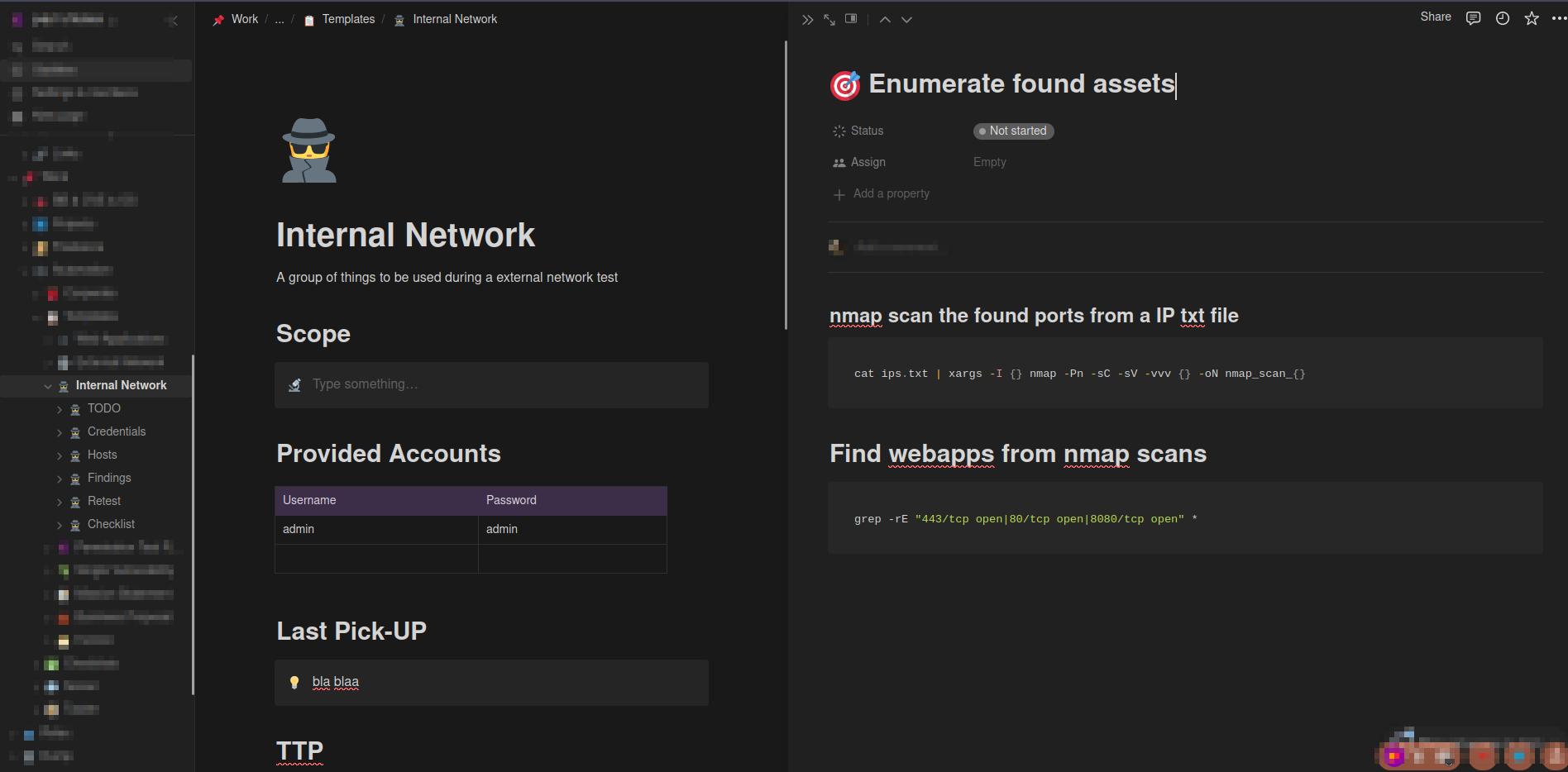Open the Findings page in sidebar

(109, 478)
